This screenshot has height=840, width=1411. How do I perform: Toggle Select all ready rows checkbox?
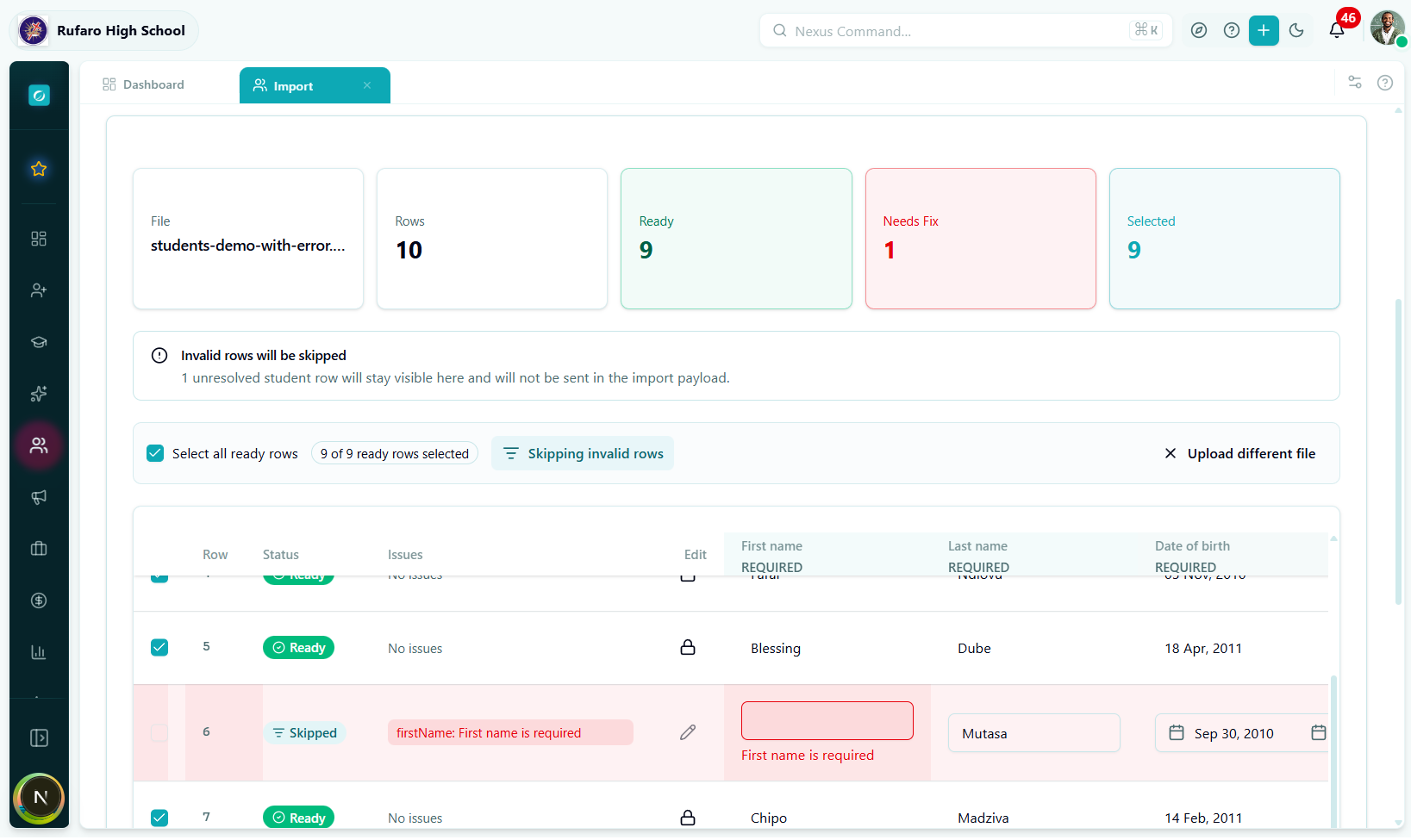pyautogui.click(x=155, y=453)
